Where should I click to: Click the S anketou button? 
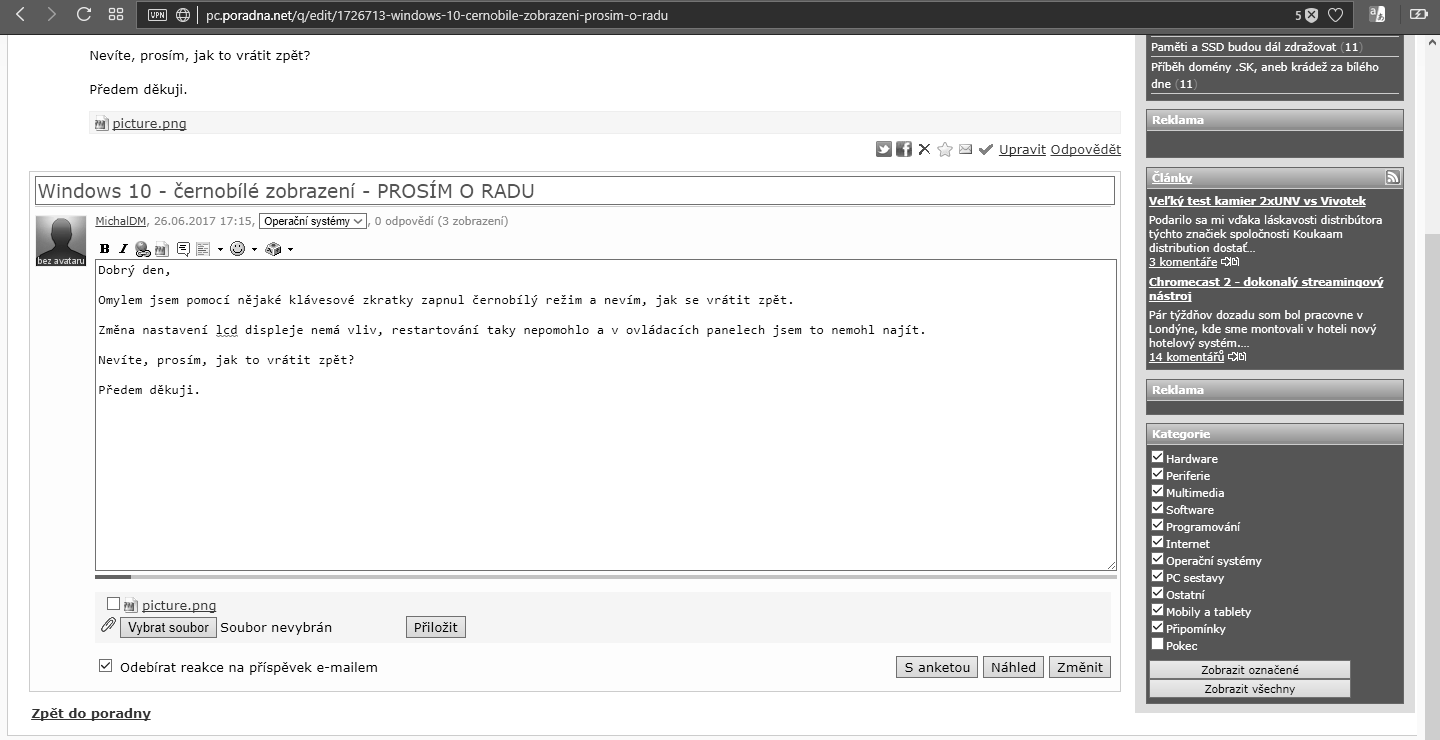(x=937, y=667)
